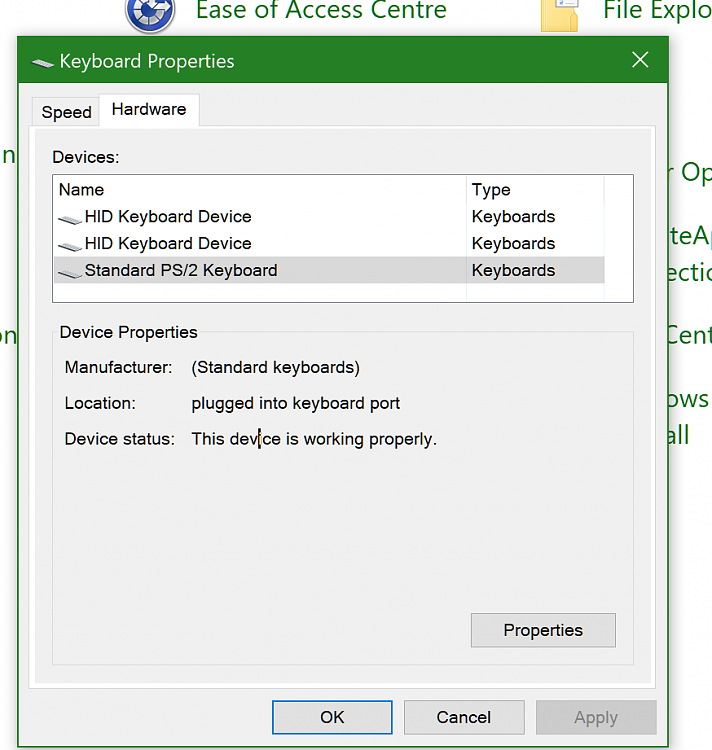Viewport: 712px width, 750px height.
Task: Select the Standard PS/2 Keyboard name
Action: pyautogui.click(x=181, y=271)
